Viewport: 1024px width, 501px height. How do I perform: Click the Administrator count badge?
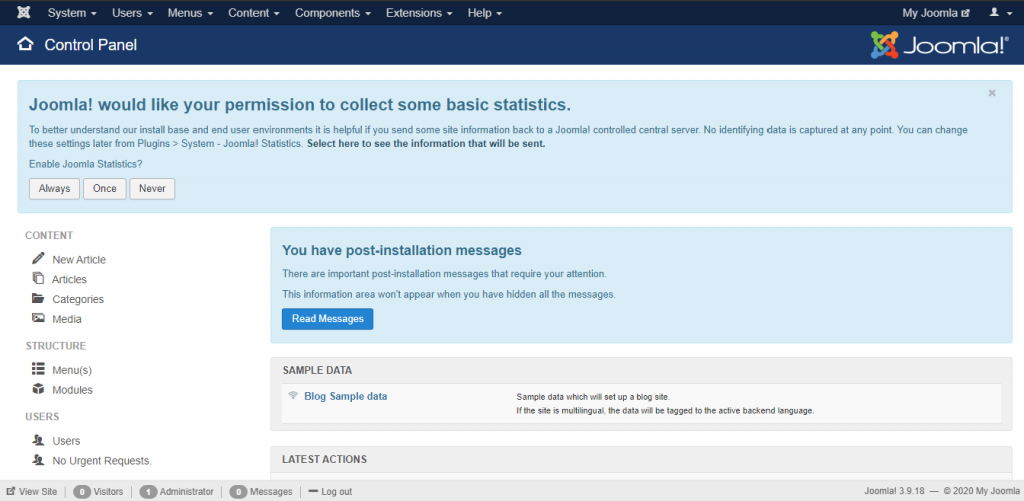(148, 491)
